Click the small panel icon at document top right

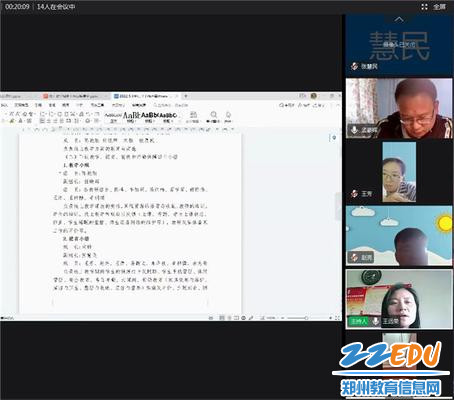[333, 137]
